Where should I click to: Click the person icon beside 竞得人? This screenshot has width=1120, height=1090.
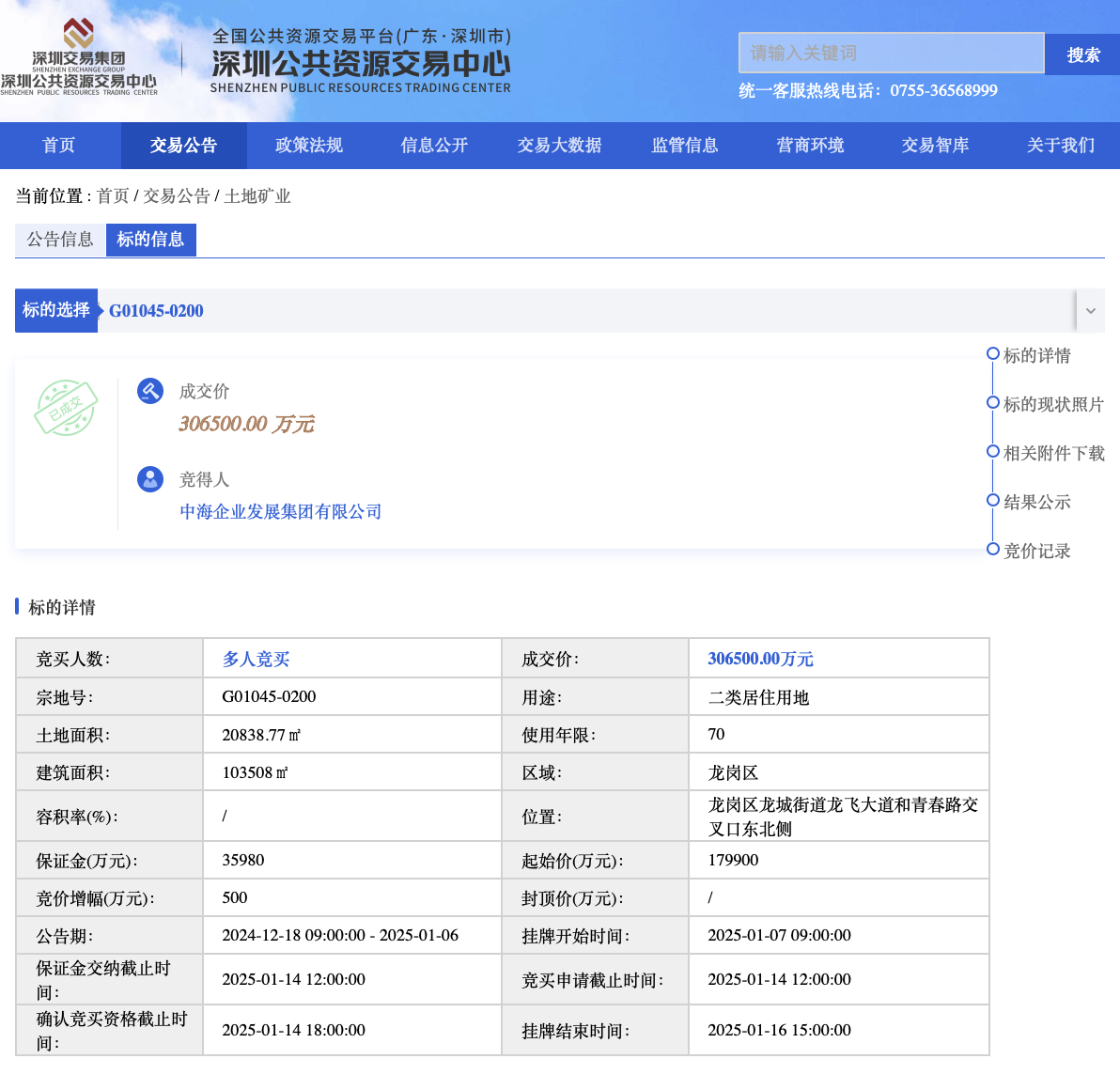coord(150,479)
